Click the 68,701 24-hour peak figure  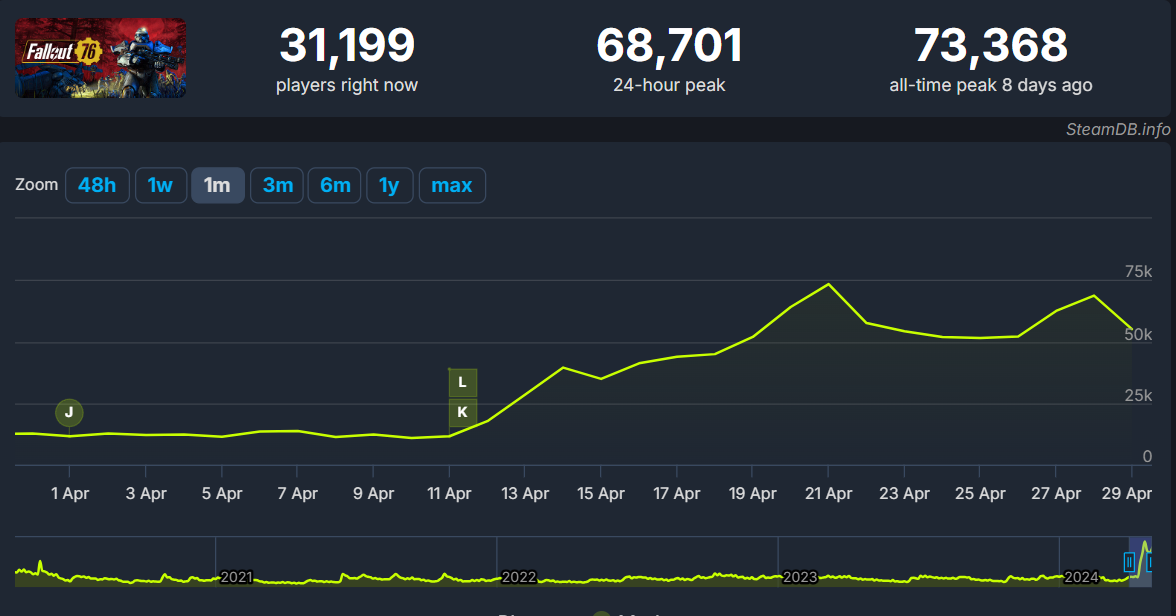[669, 46]
